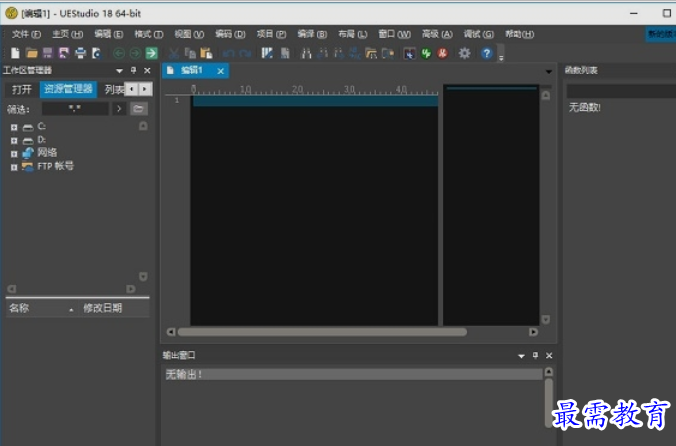Open the 帮助(H) menu
Viewport: 676px width, 446px height.
pos(520,34)
